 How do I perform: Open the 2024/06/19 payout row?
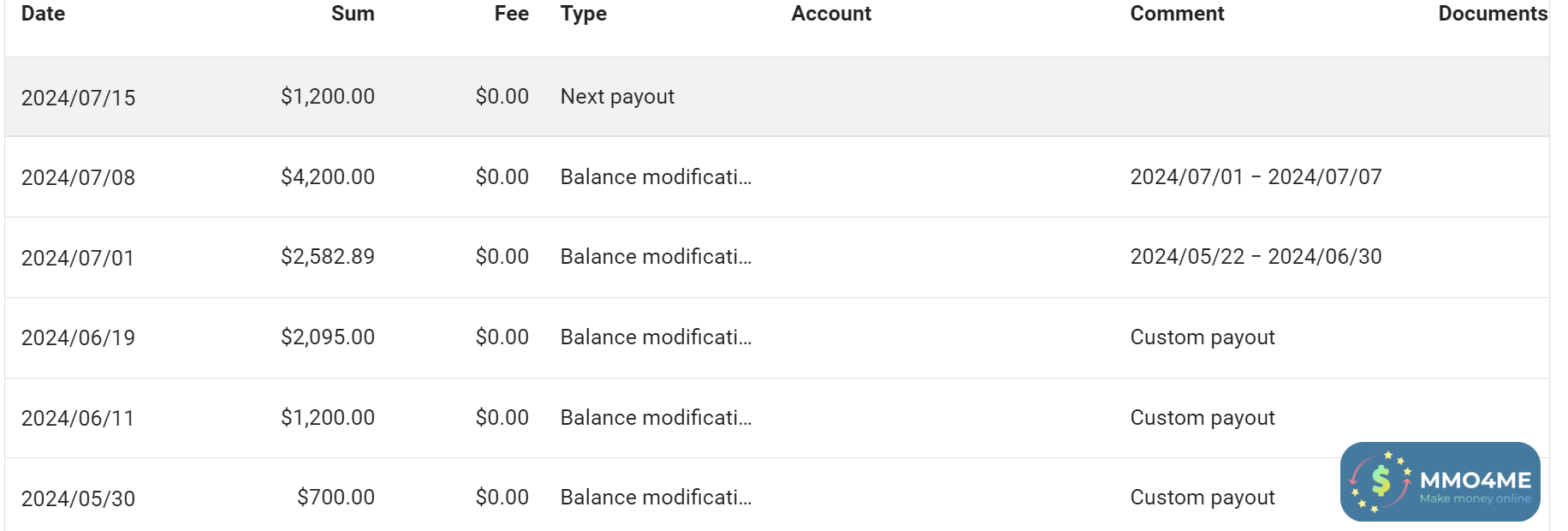coord(78,337)
